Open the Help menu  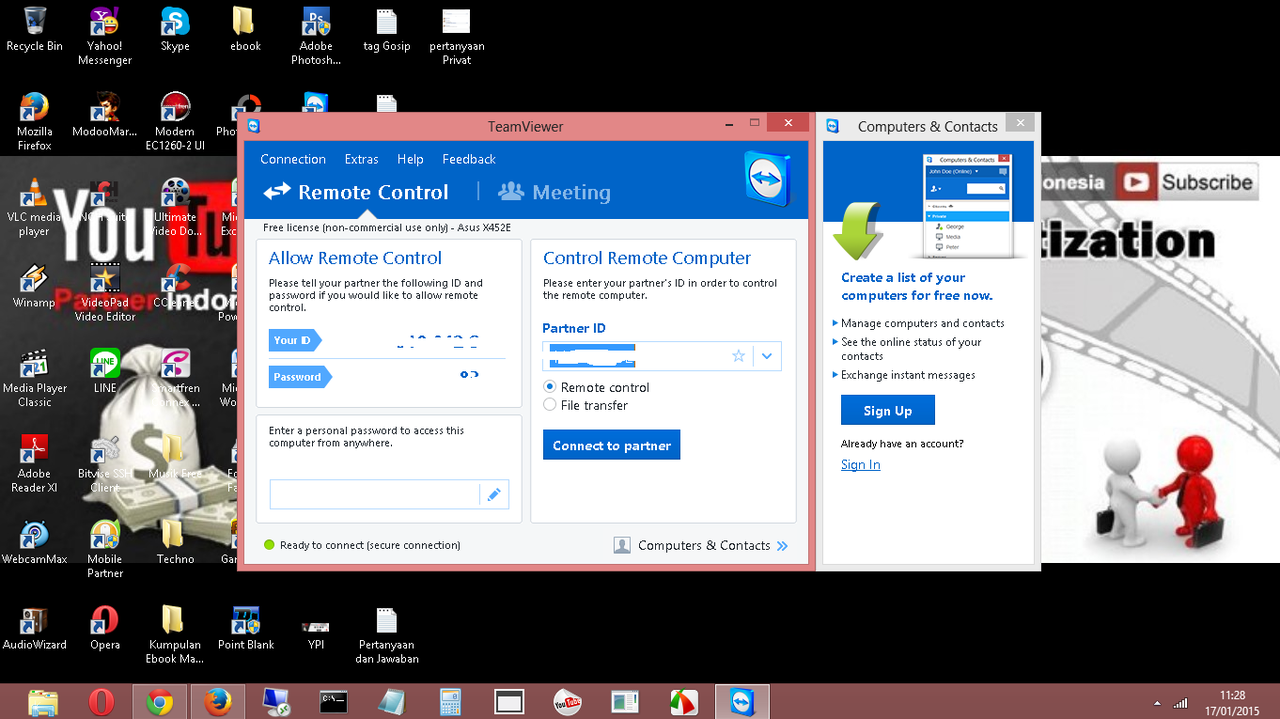pos(410,159)
